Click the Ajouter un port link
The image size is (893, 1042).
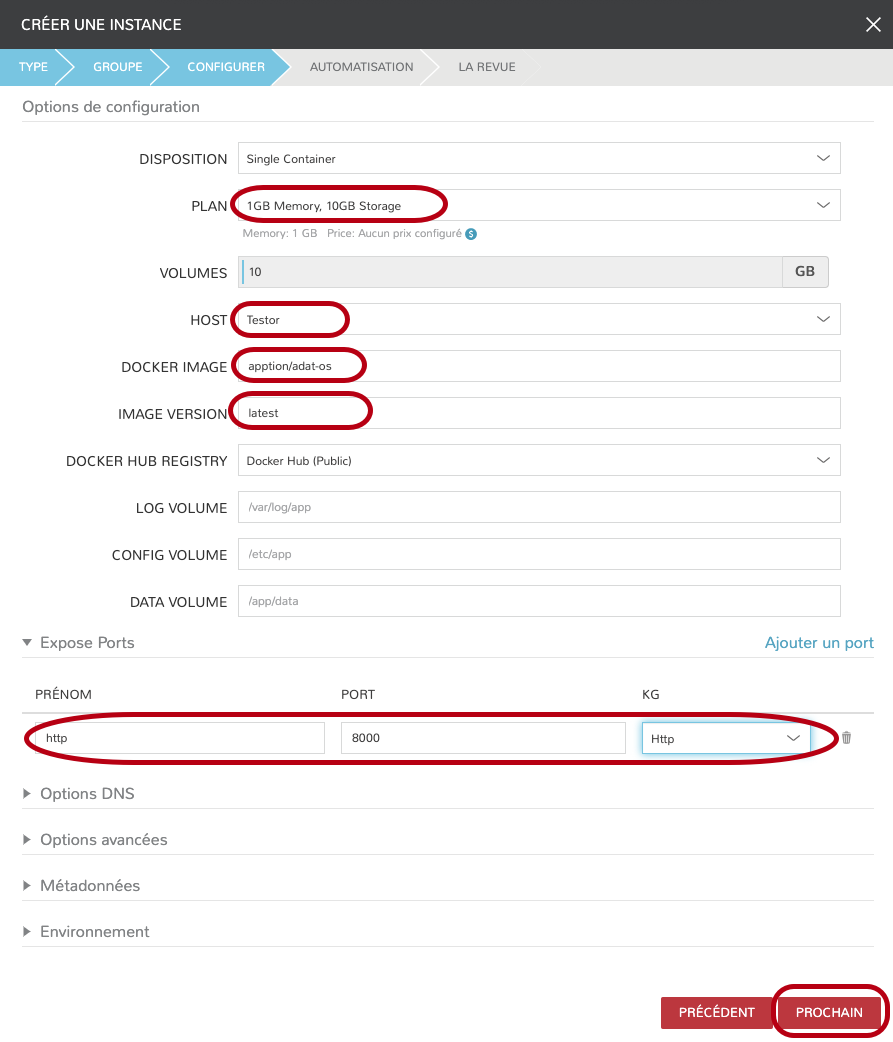coord(819,643)
